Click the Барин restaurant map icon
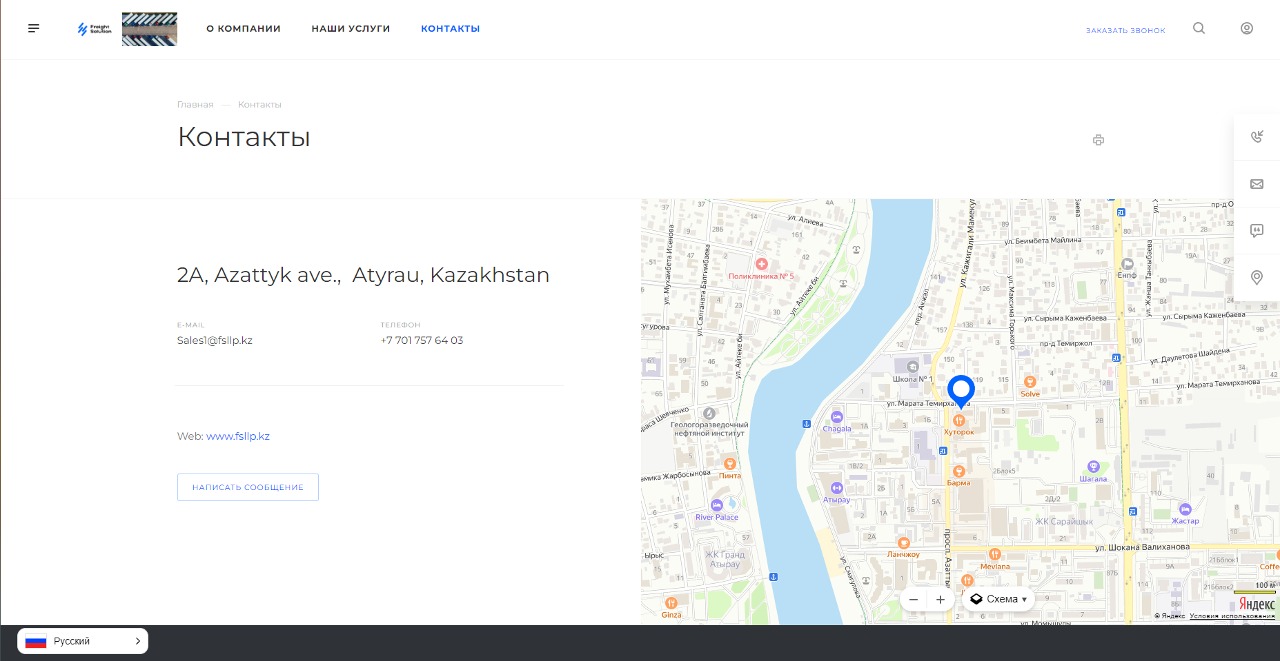The image size is (1280, 661). pyautogui.click(x=958, y=471)
